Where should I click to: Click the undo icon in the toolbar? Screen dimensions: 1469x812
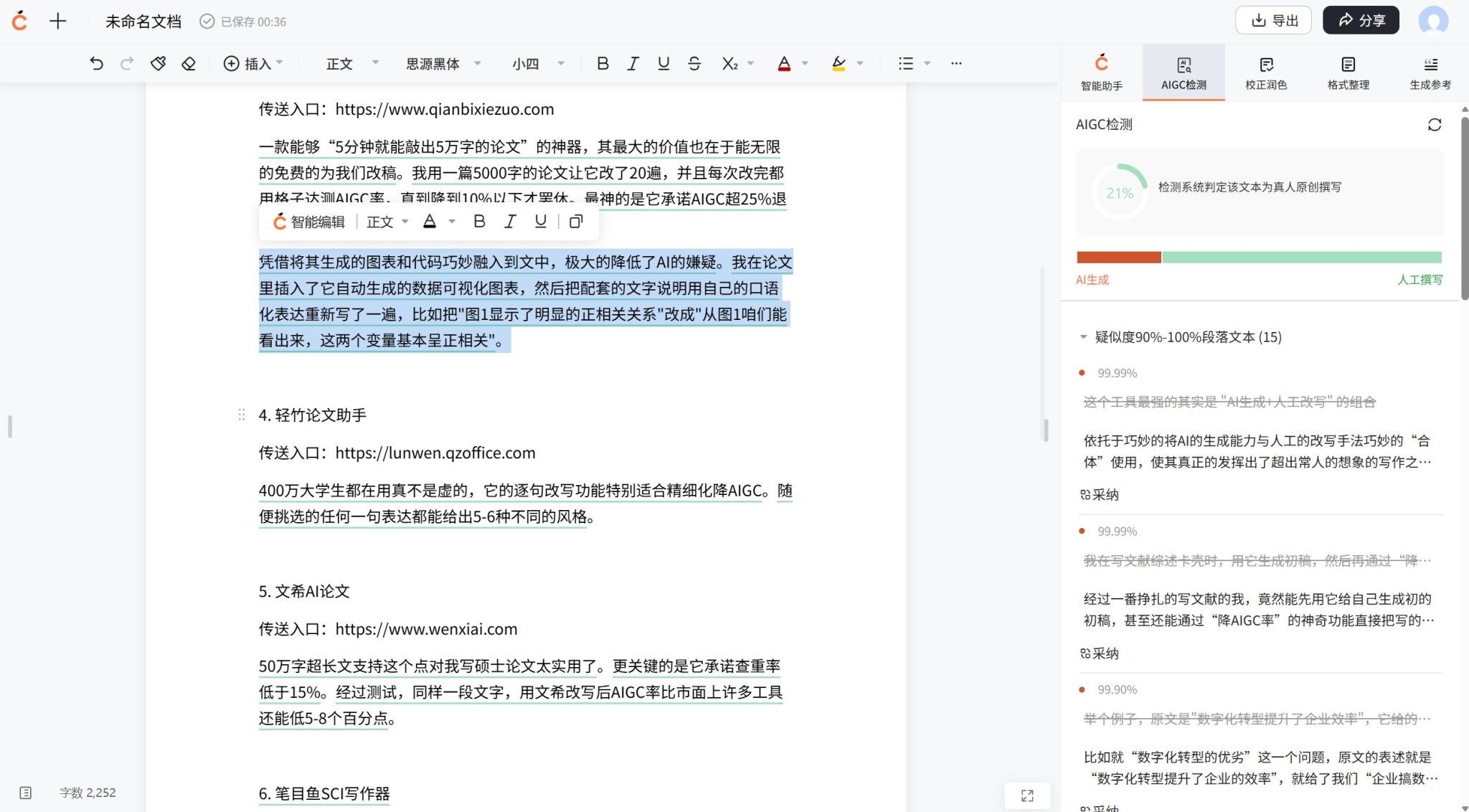98,63
